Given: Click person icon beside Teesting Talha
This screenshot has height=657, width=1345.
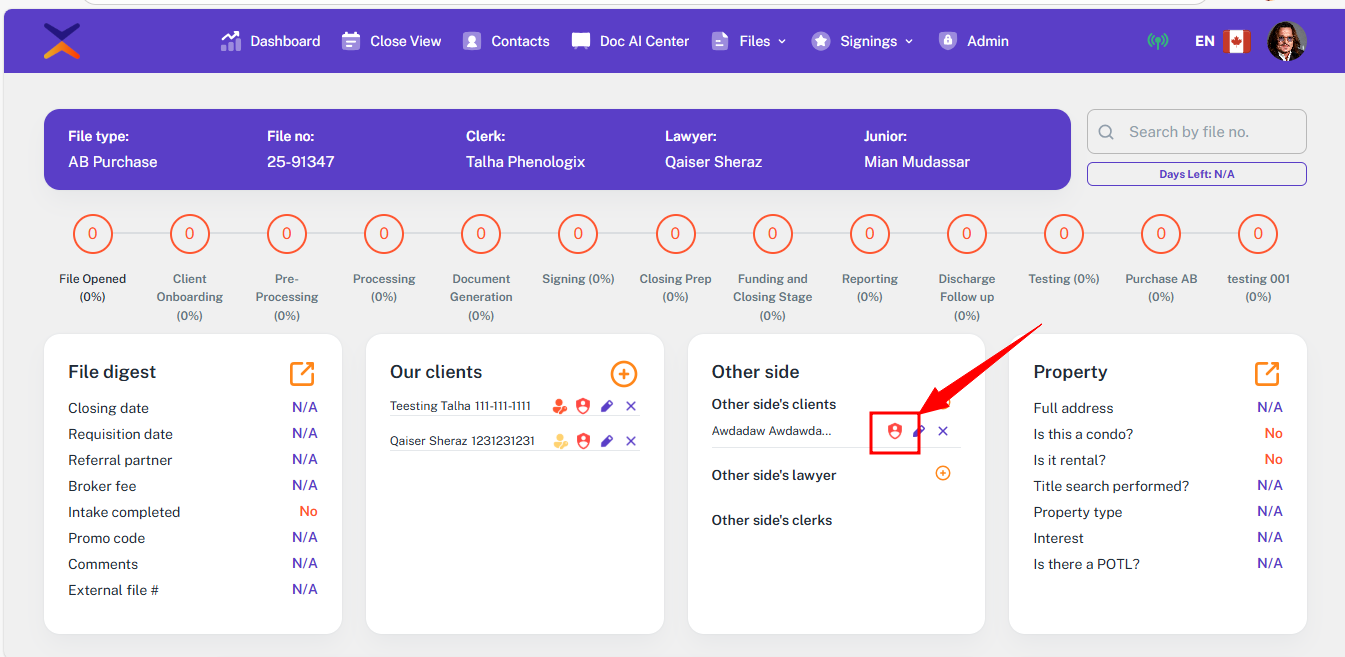Looking at the screenshot, I should 560,406.
